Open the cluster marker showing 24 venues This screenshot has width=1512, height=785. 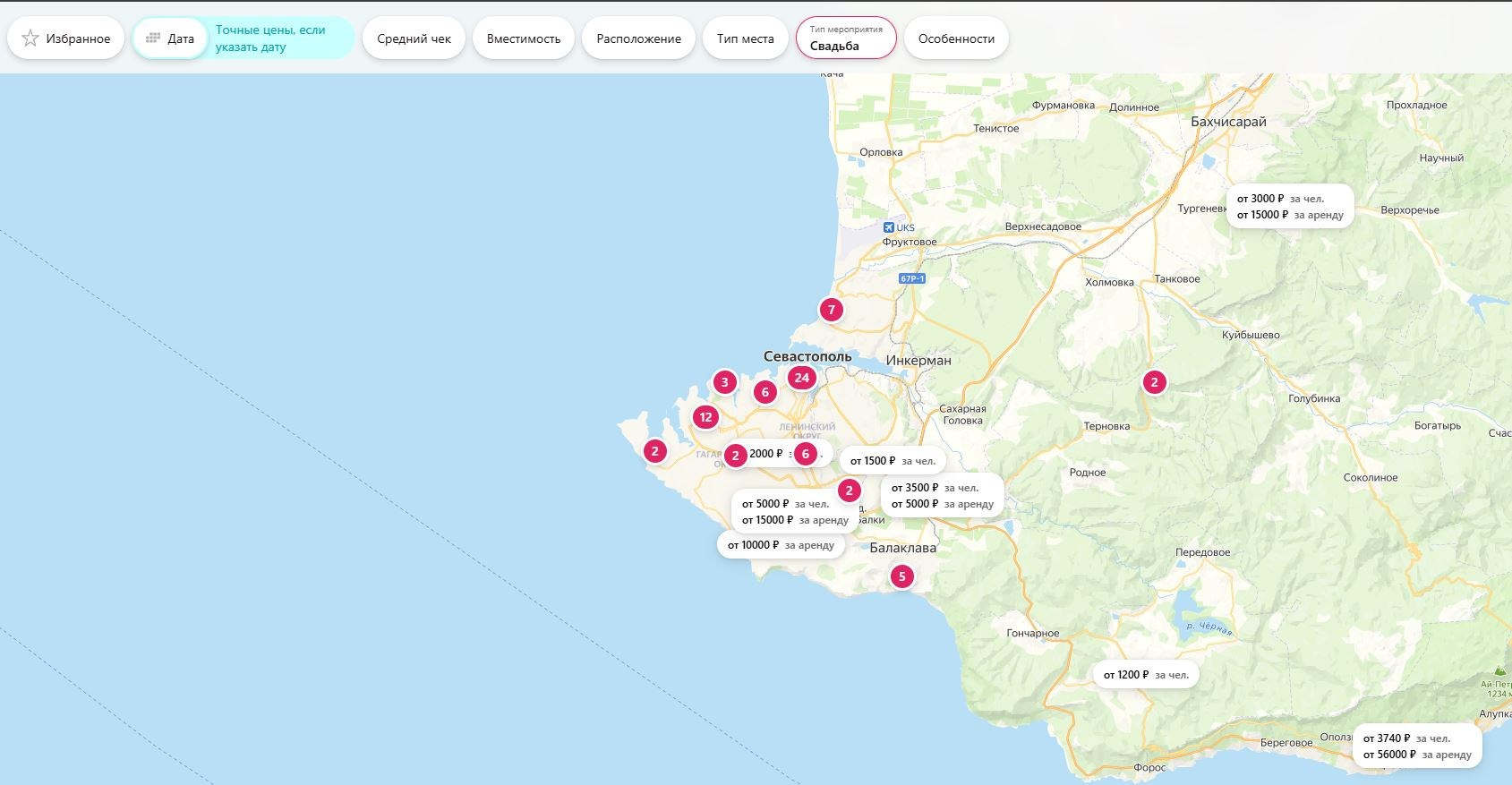[x=801, y=378]
